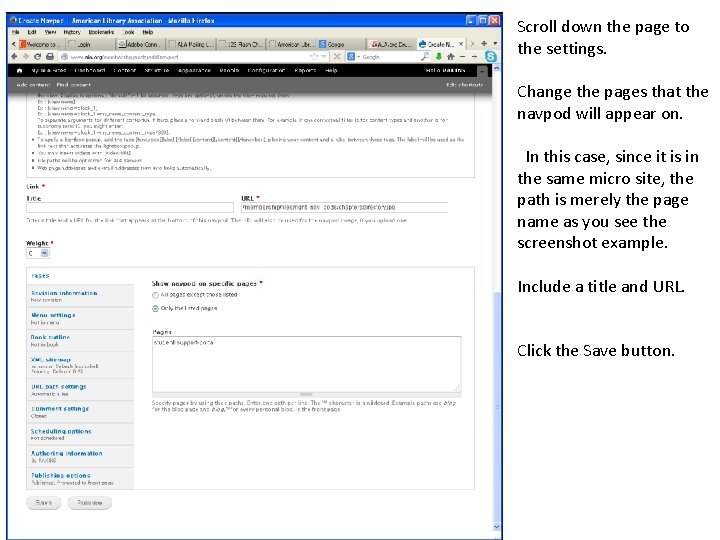This screenshot has width=720, height=540.
Task: Click the search magnifier icon
Action: pyautogui.click(x=425, y=56)
